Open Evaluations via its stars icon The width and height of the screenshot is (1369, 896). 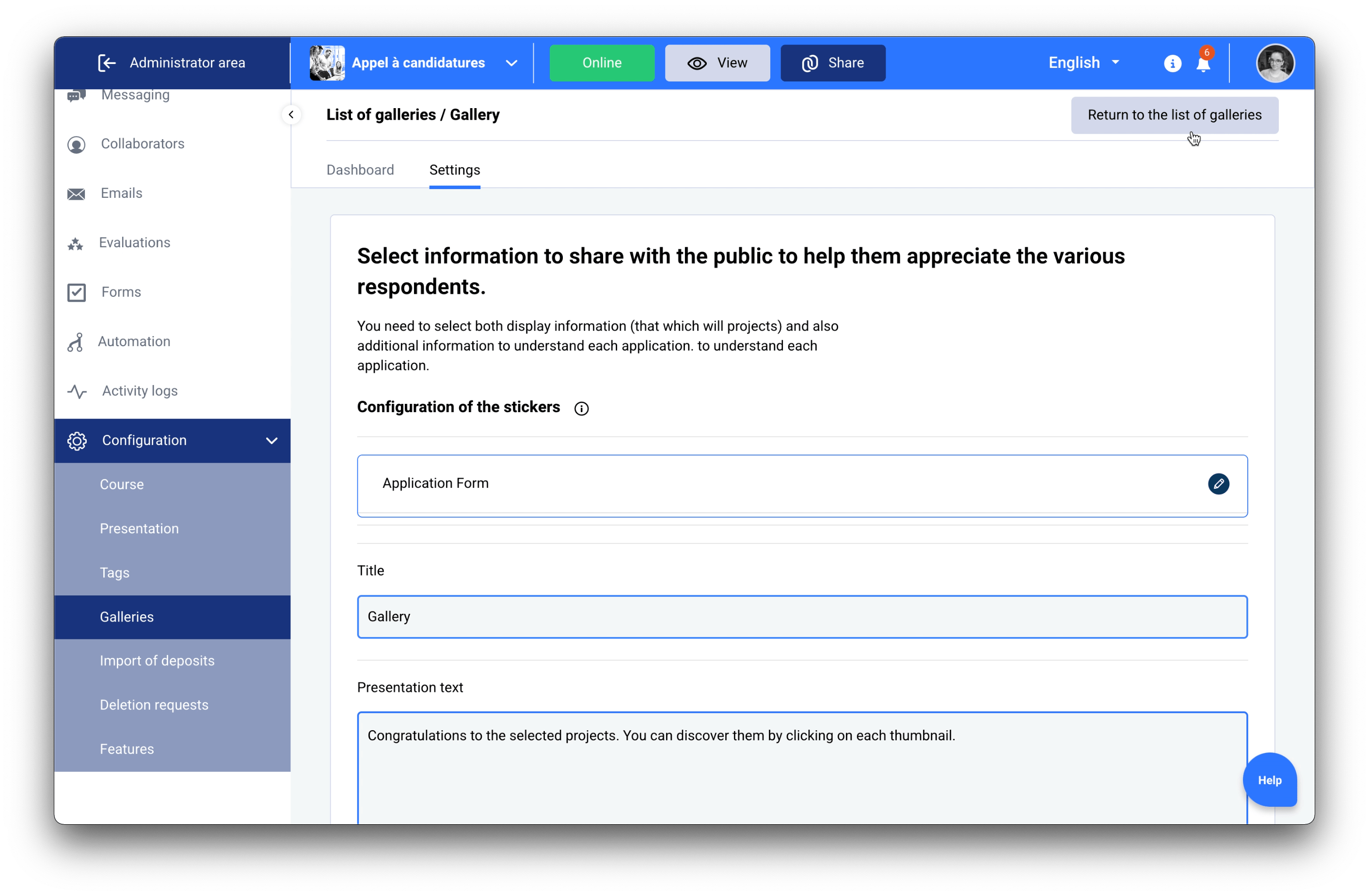coord(75,244)
